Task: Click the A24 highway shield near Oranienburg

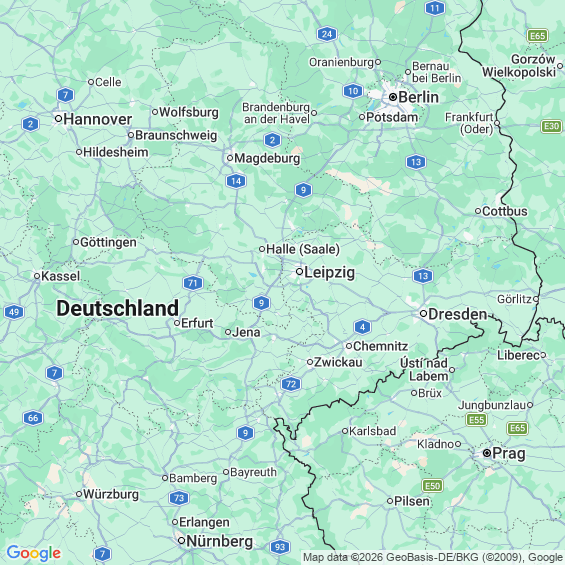Action: (x=327, y=34)
